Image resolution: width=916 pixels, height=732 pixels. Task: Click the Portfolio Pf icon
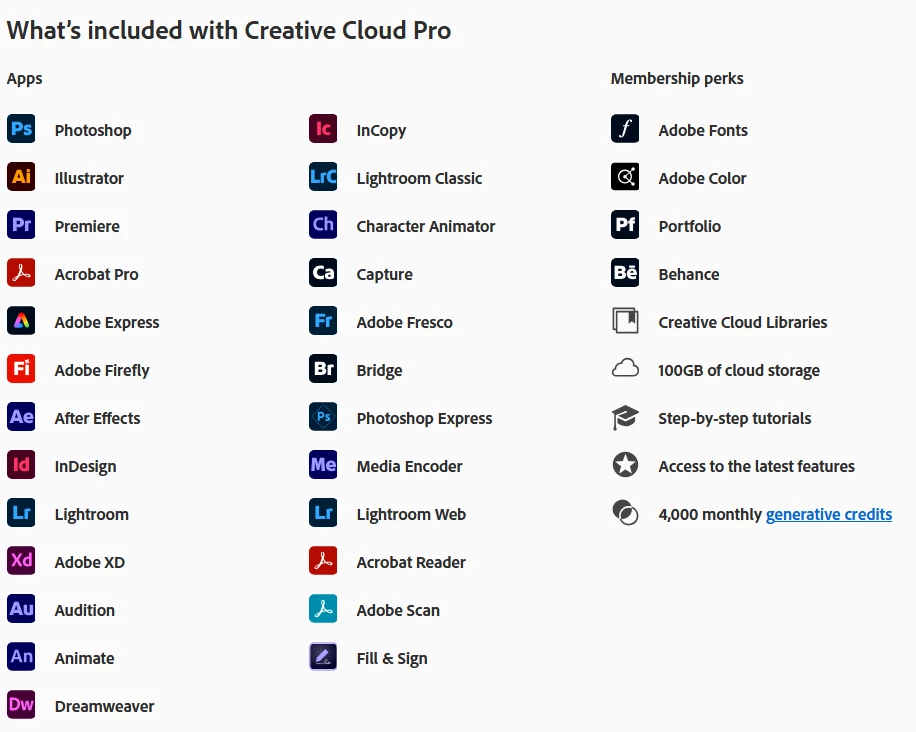pyautogui.click(x=625, y=224)
